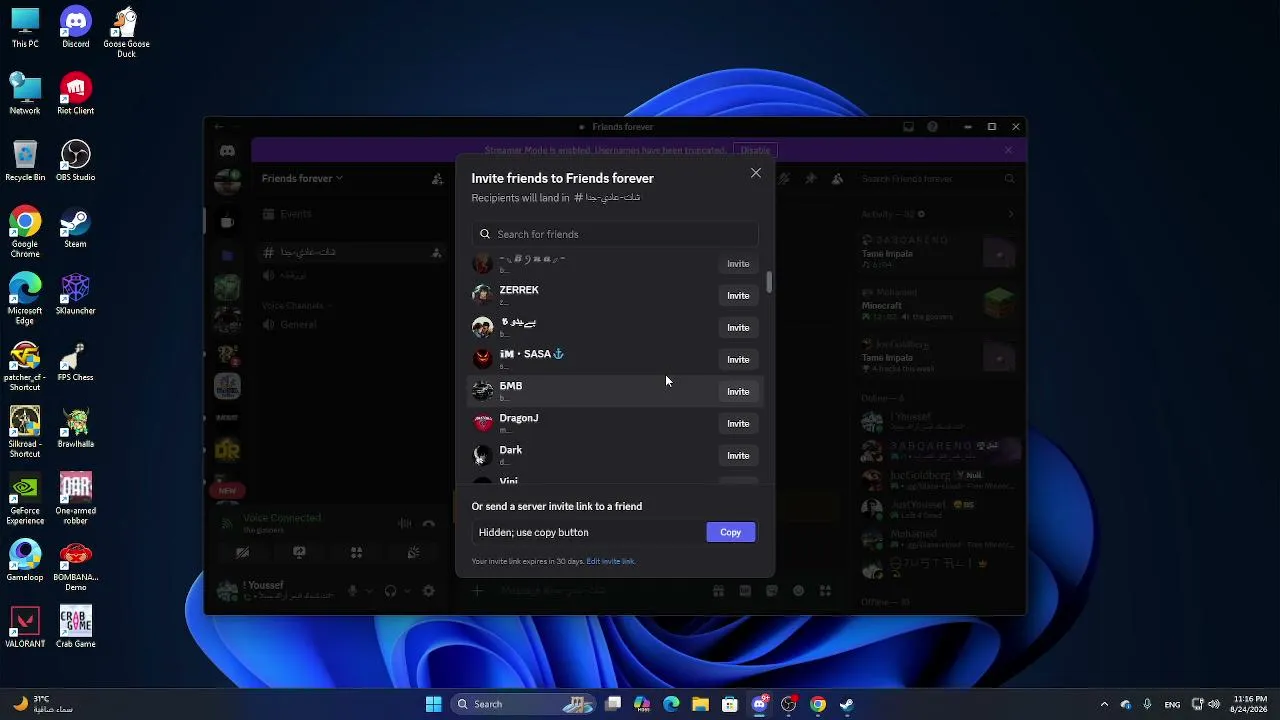Open Discord help icon in title bar
This screenshot has width=1280, height=720.
coord(932,127)
